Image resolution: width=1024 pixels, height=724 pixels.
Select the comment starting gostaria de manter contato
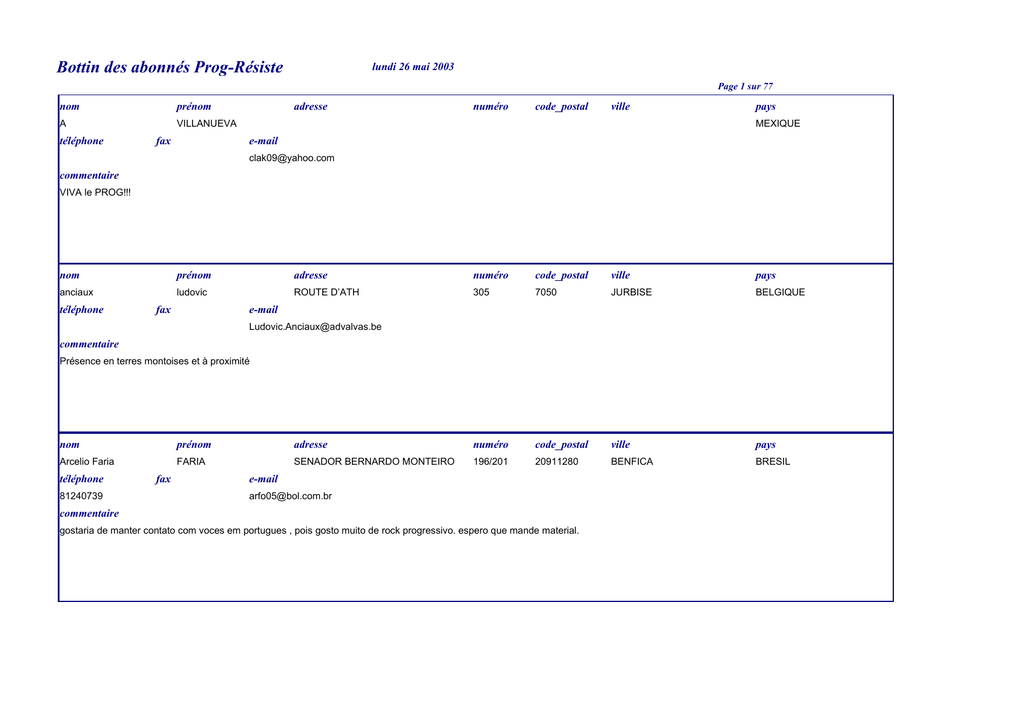coord(319,531)
